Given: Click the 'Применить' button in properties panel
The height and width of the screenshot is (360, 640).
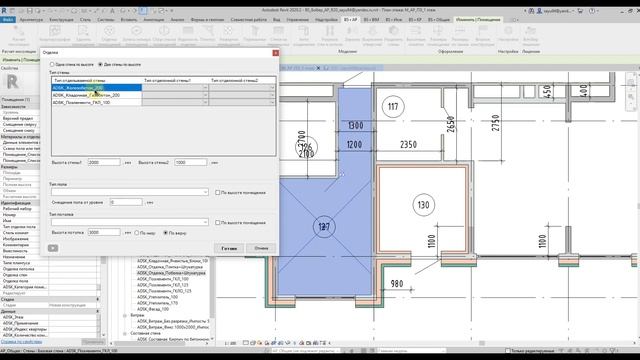Looking at the screenshot, I should tap(93, 342).
